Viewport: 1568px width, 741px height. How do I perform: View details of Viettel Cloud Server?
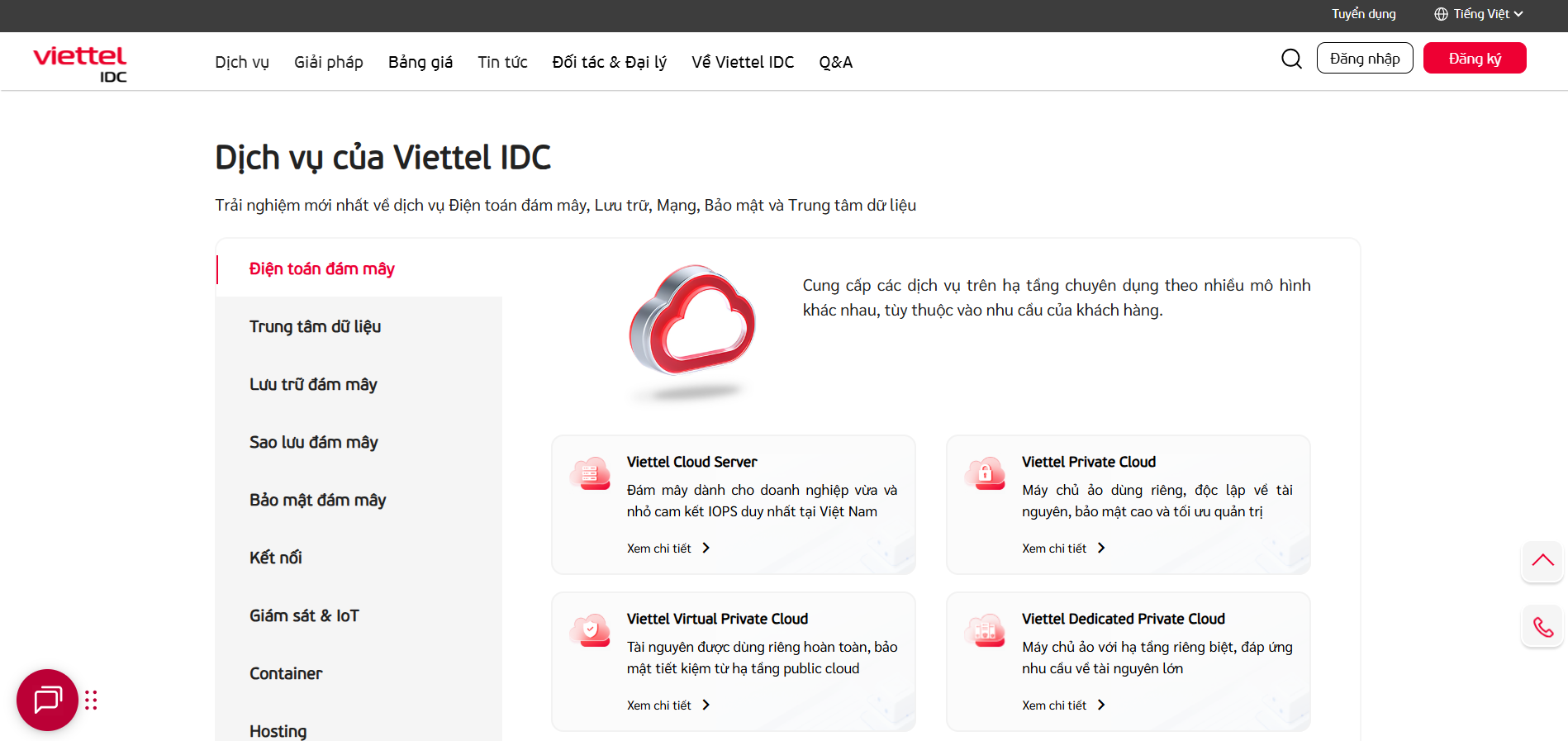pos(668,549)
